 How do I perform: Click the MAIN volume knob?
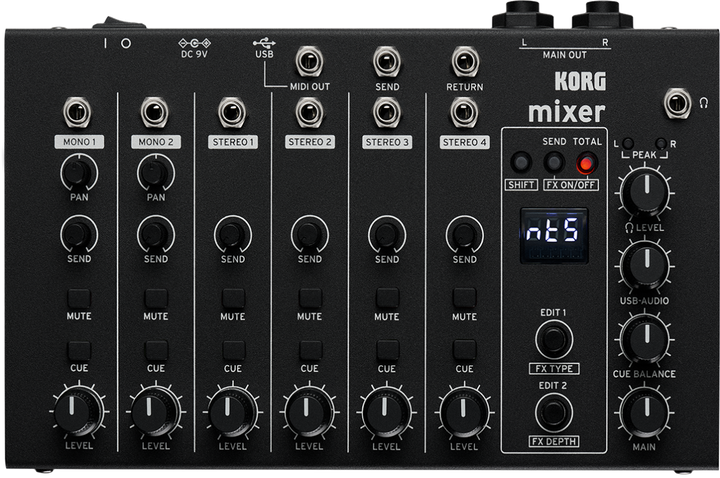click(x=645, y=412)
